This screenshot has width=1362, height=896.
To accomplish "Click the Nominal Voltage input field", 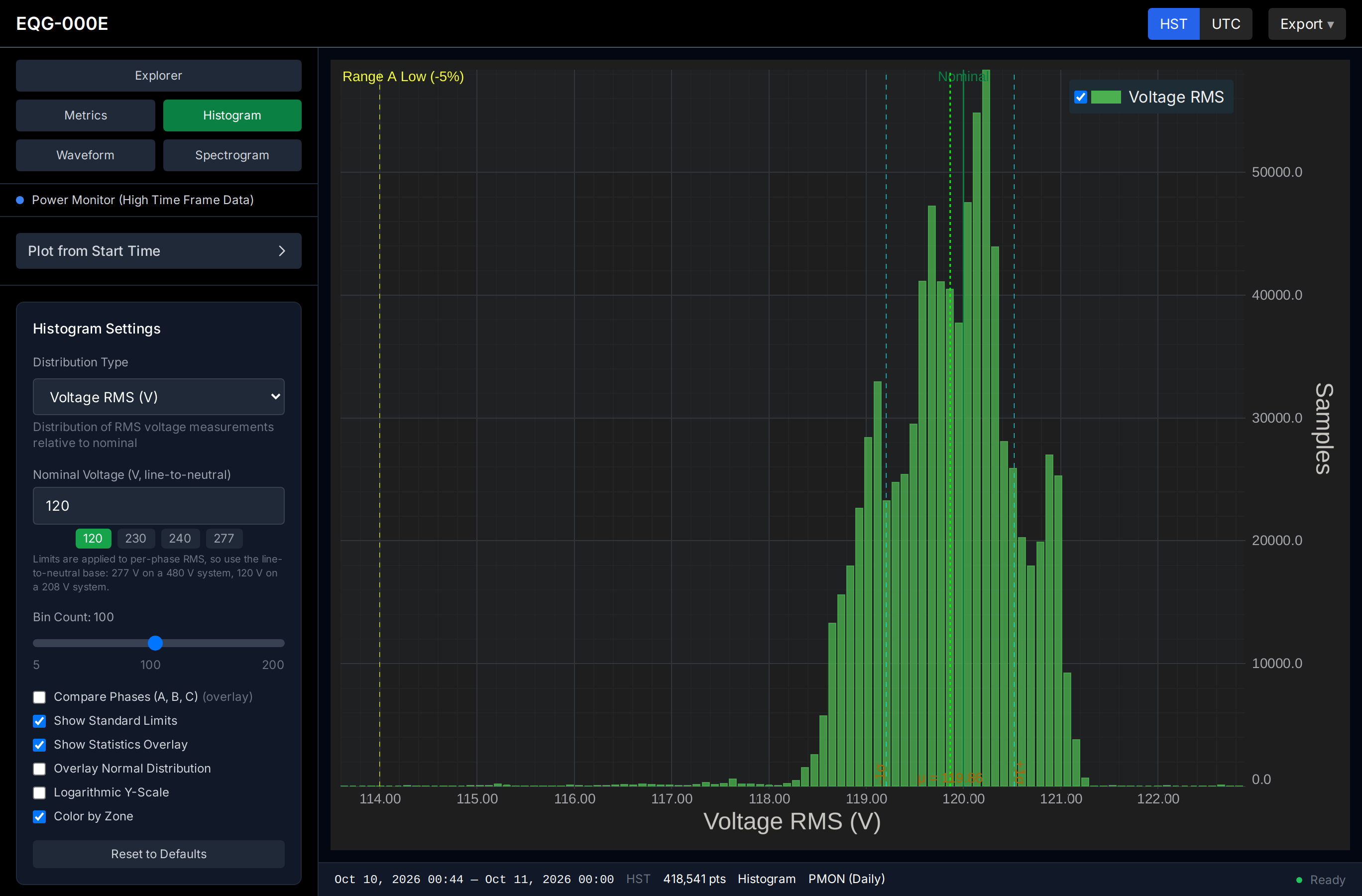I will [158, 506].
